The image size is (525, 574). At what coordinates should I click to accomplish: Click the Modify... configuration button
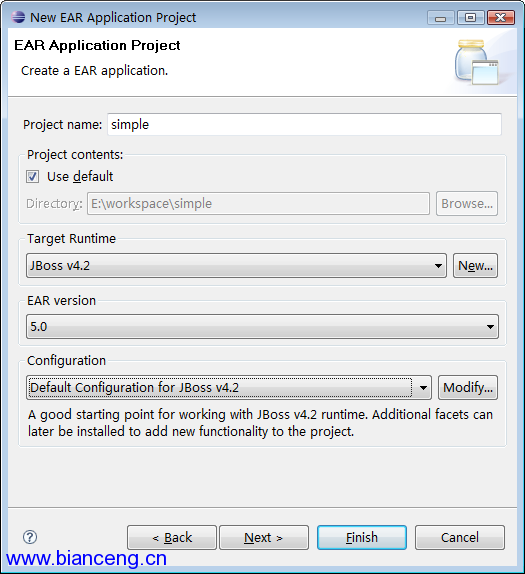point(468,387)
